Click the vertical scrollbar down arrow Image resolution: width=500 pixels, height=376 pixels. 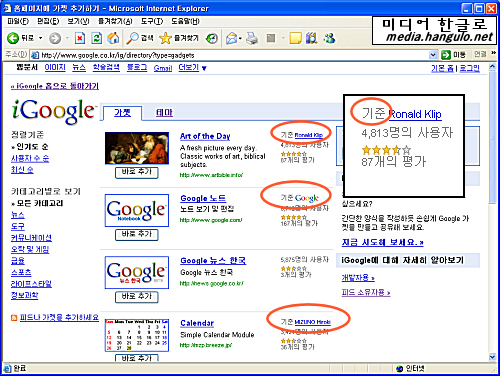click(x=493, y=357)
